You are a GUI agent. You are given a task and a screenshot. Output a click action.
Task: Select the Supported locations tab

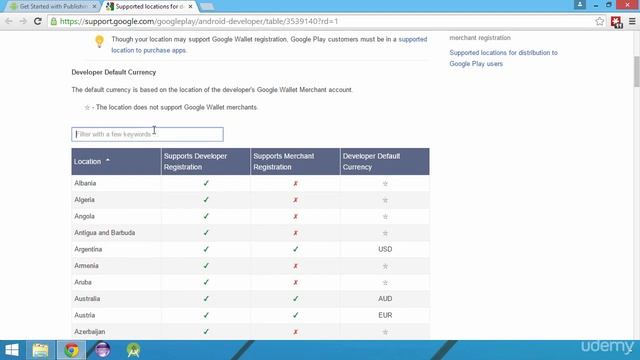(x=149, y=7)
